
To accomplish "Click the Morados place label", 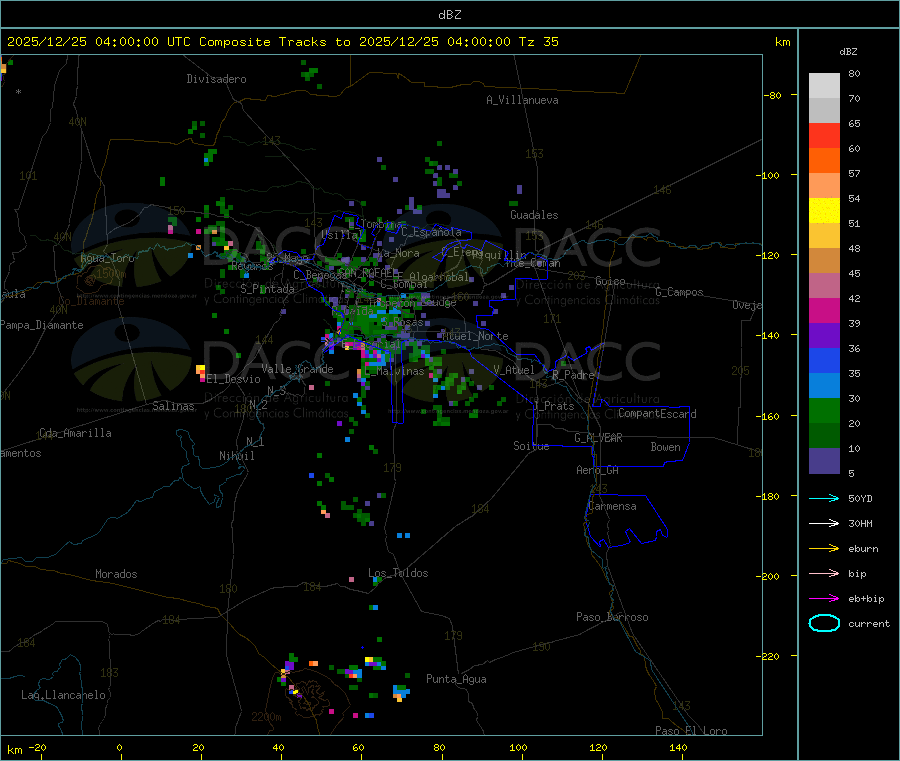I will pos(117,574).
